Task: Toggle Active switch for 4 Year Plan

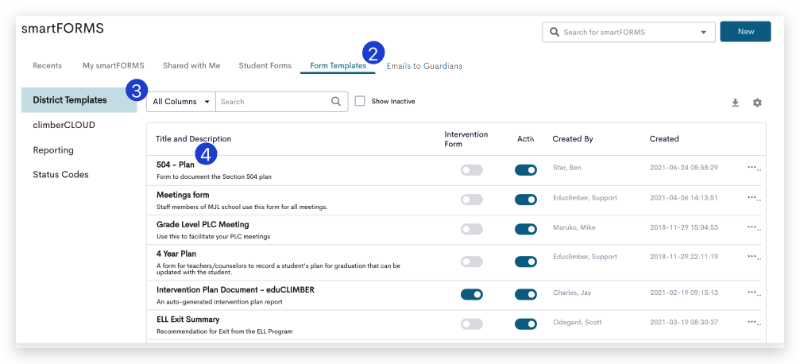Action: click(x=526, y=262)
